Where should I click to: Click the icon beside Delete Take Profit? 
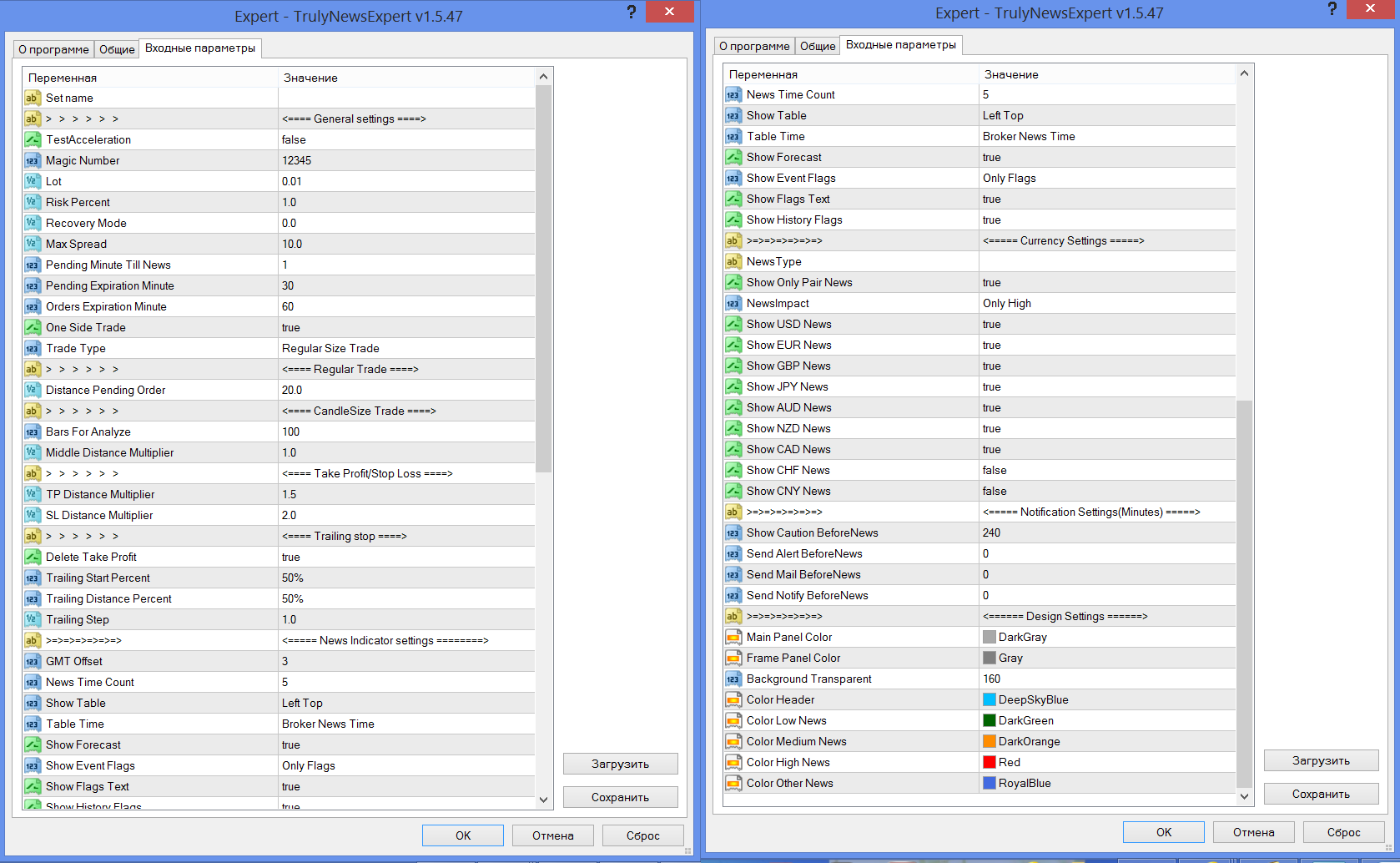32,557
